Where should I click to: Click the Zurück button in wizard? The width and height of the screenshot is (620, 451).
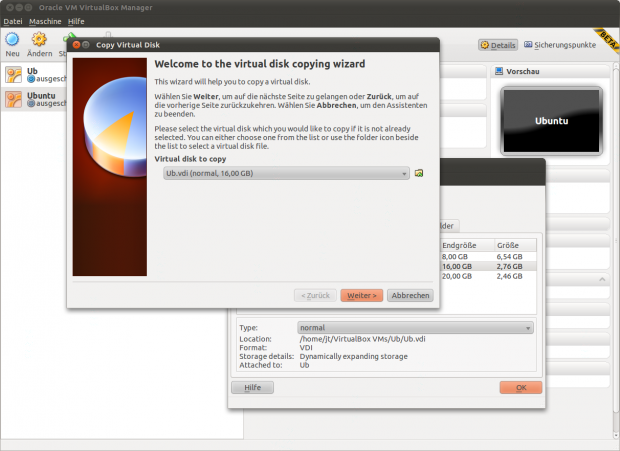click(315, 295)
